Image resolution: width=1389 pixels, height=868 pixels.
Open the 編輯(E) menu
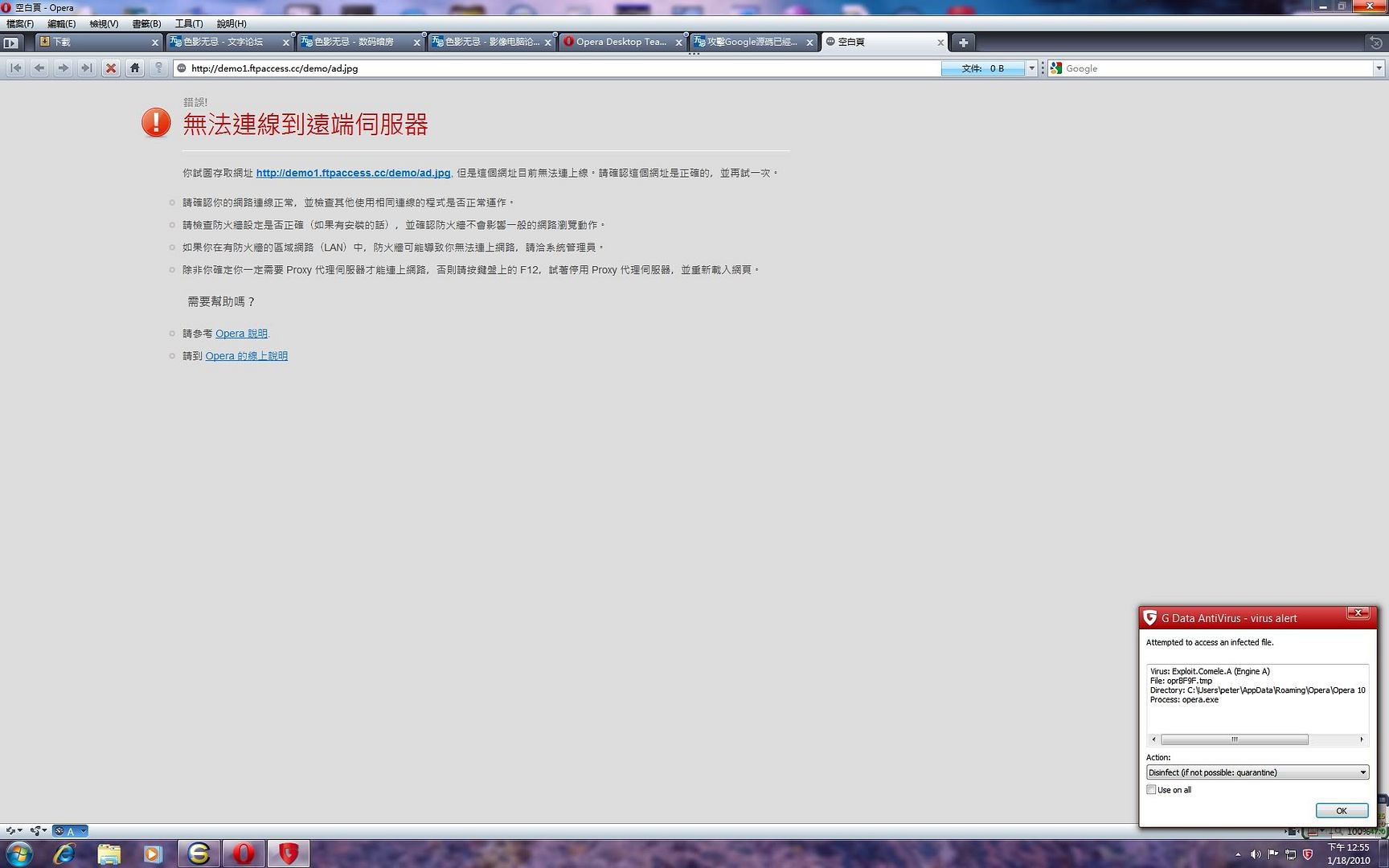coord(61,24)
